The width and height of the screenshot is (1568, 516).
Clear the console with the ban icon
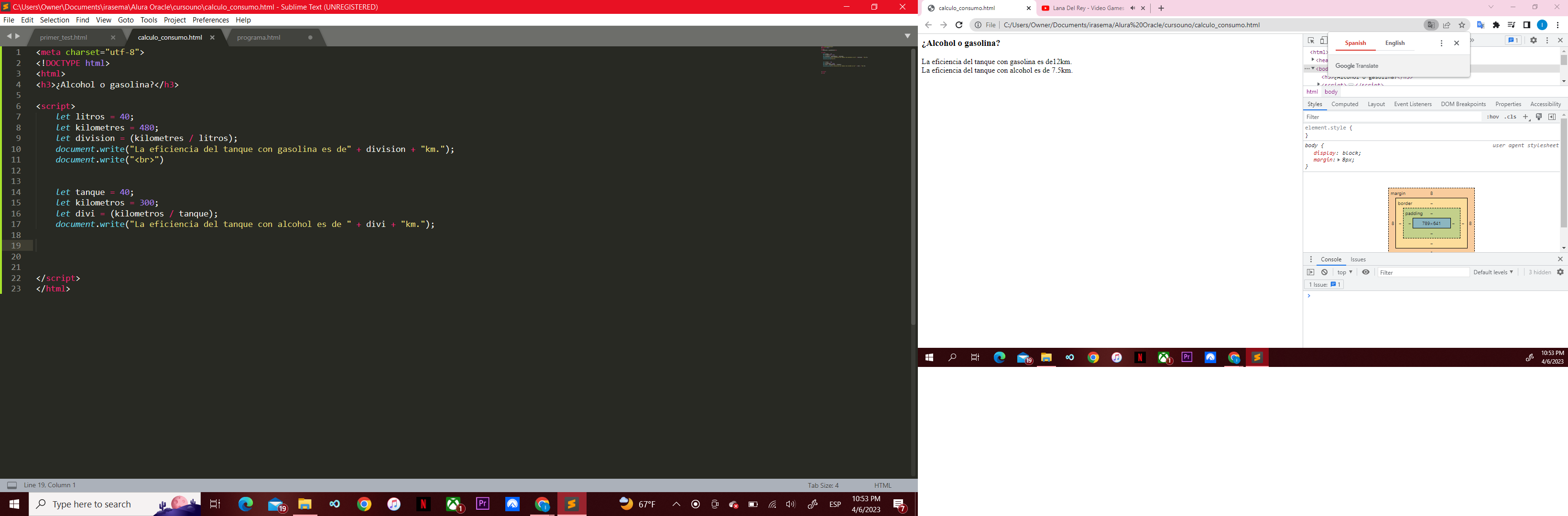pos(1325,272)
